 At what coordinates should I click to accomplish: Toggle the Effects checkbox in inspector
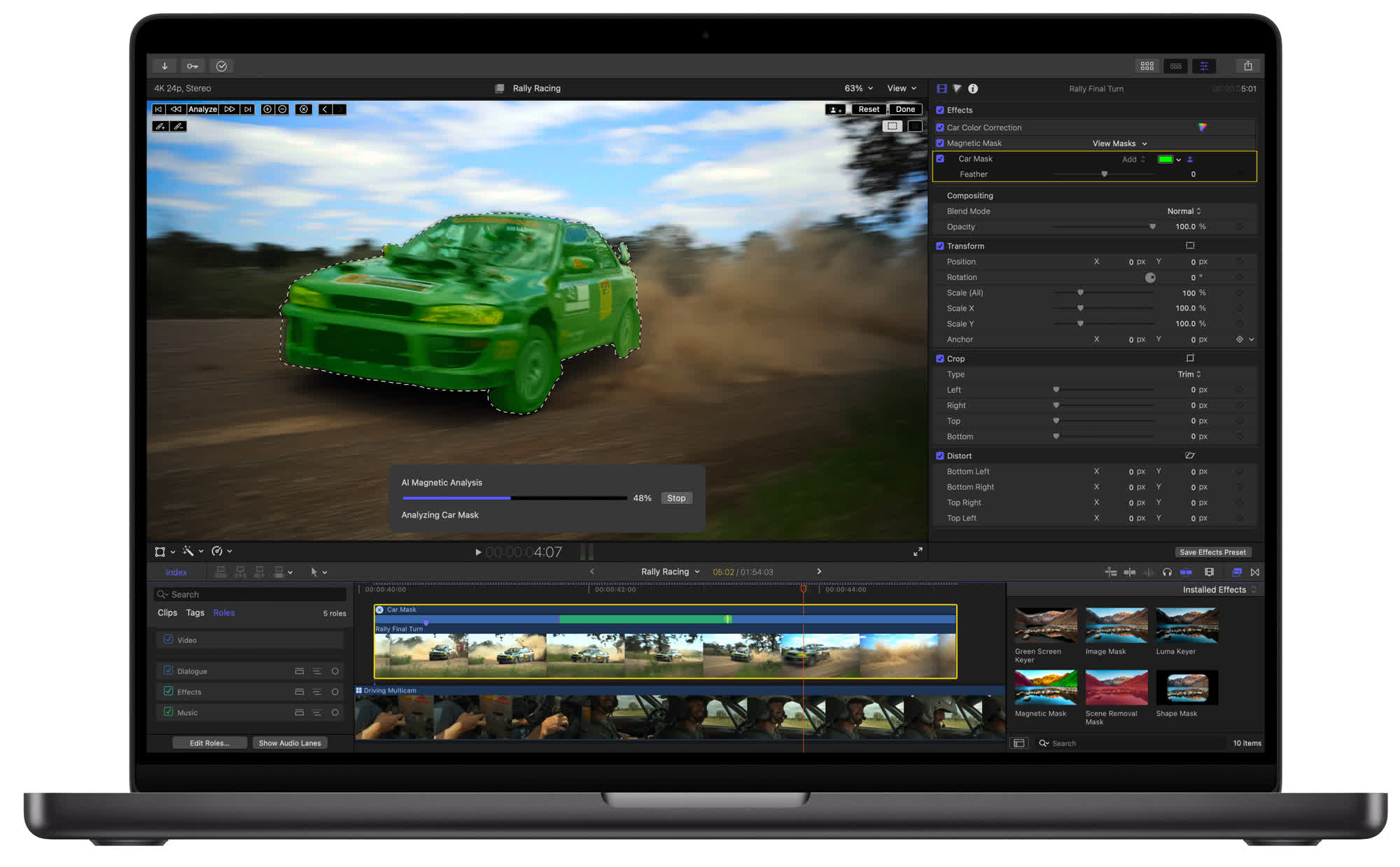[940, 110]
